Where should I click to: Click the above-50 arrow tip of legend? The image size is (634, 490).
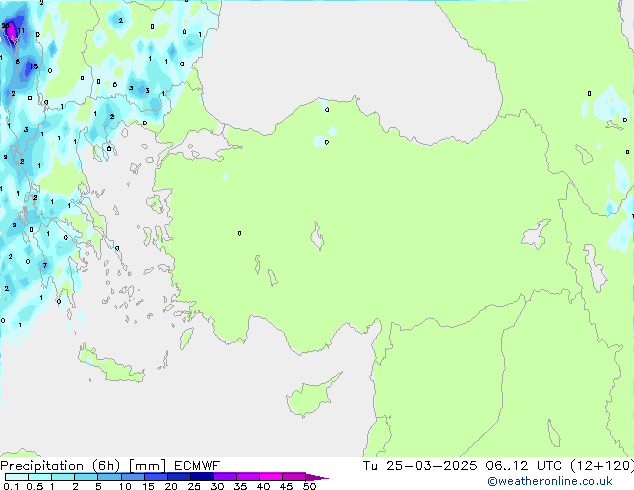point(317,477)
